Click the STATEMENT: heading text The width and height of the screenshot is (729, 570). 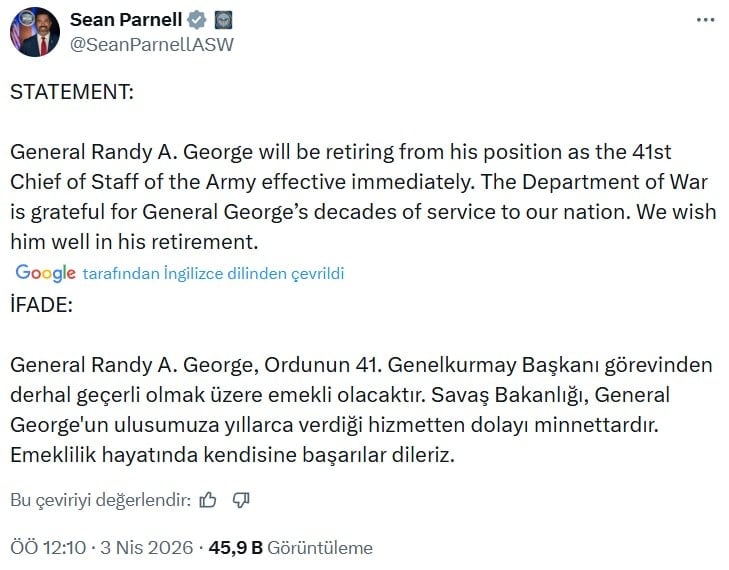tap(72, 92)
